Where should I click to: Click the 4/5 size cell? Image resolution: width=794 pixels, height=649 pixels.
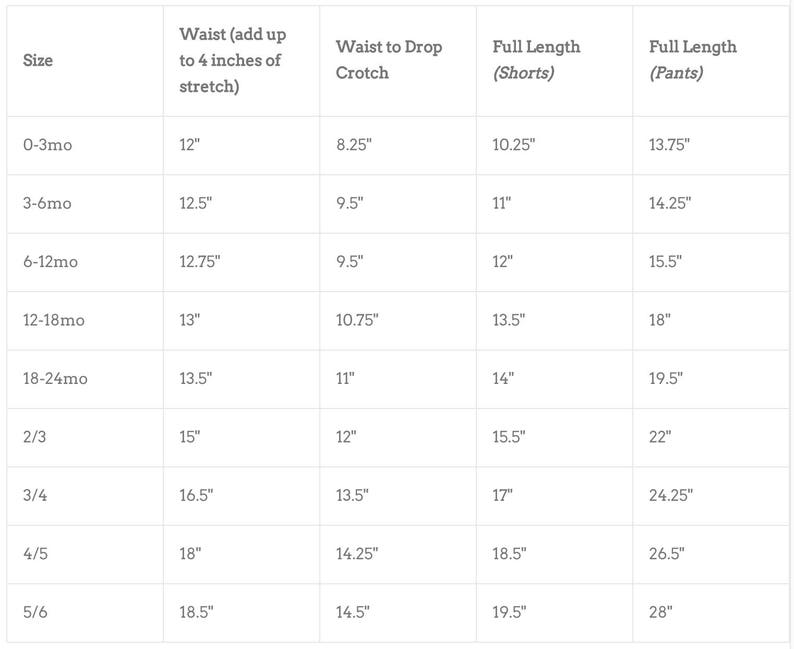[35, 553]
